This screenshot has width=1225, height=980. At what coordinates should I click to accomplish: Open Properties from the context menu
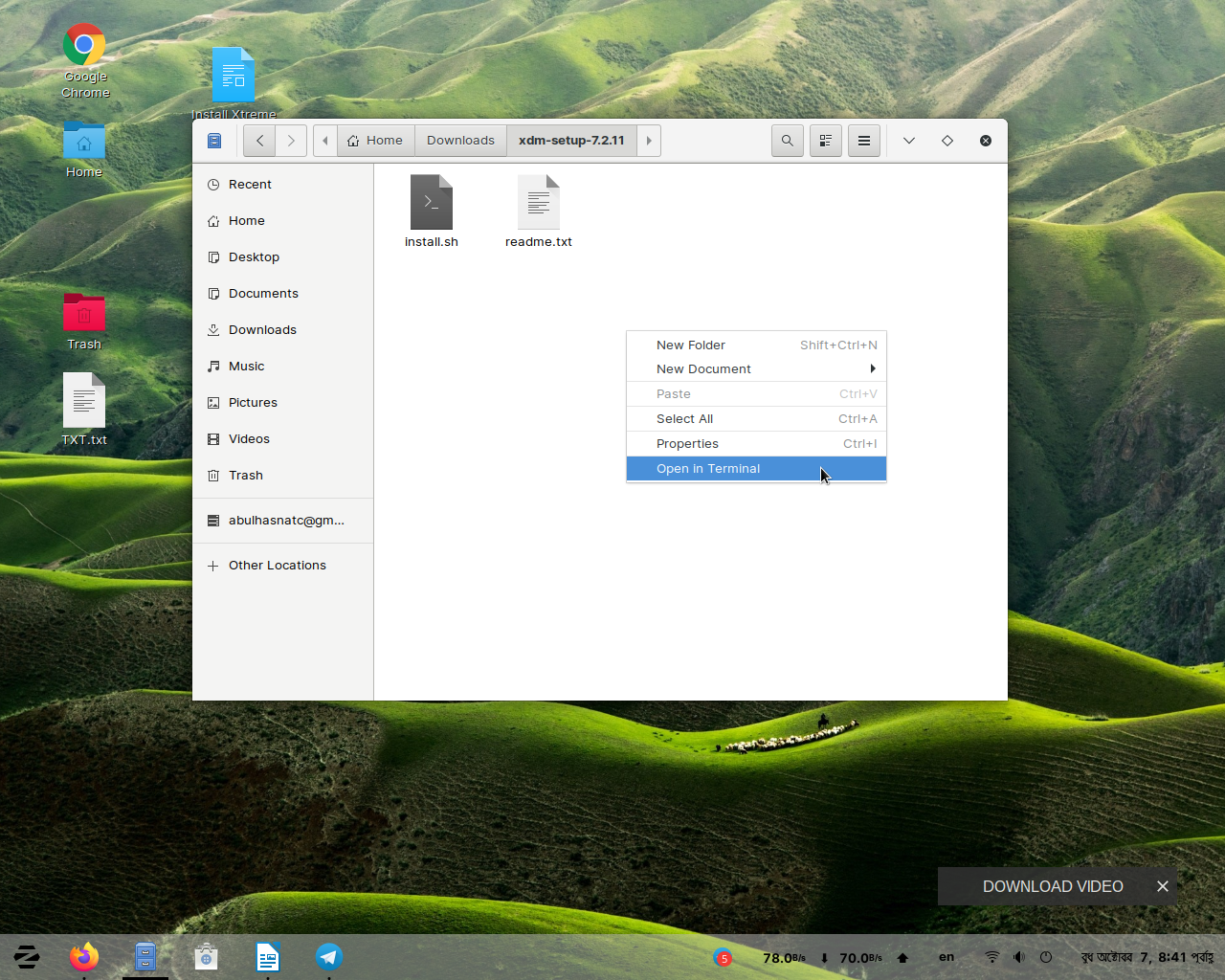(x=687, y=444)
